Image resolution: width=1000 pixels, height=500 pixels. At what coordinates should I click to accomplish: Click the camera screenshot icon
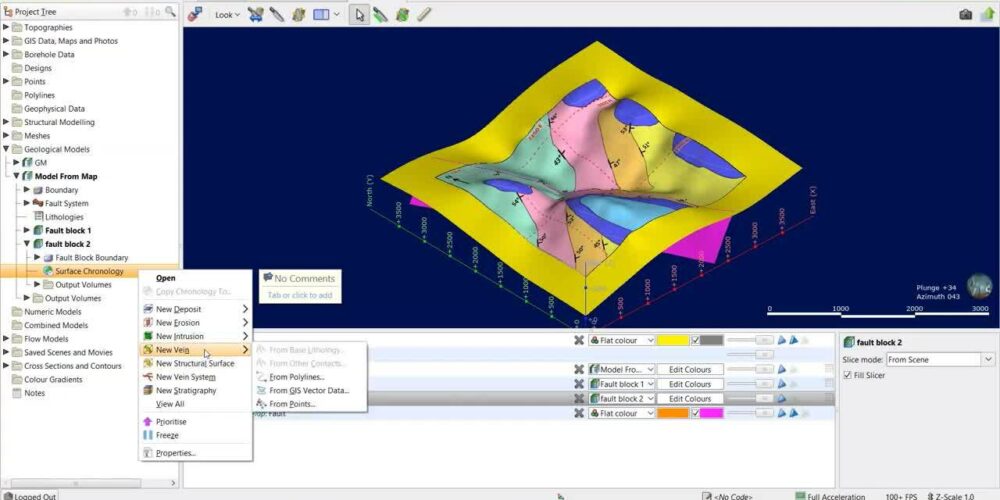pyautogui.click(x=966, y=14)
